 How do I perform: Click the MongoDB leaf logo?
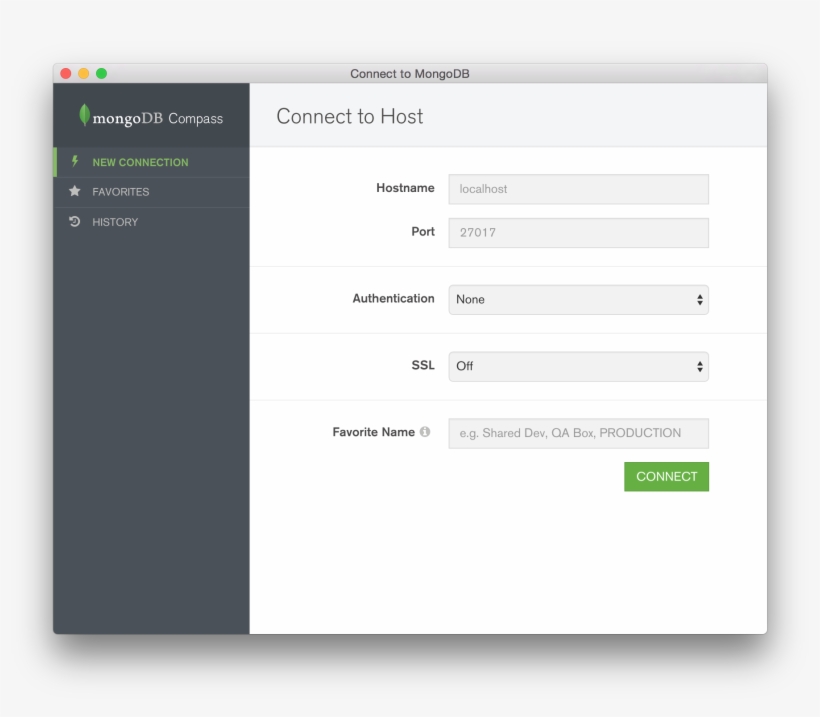[x=84, y=115]
